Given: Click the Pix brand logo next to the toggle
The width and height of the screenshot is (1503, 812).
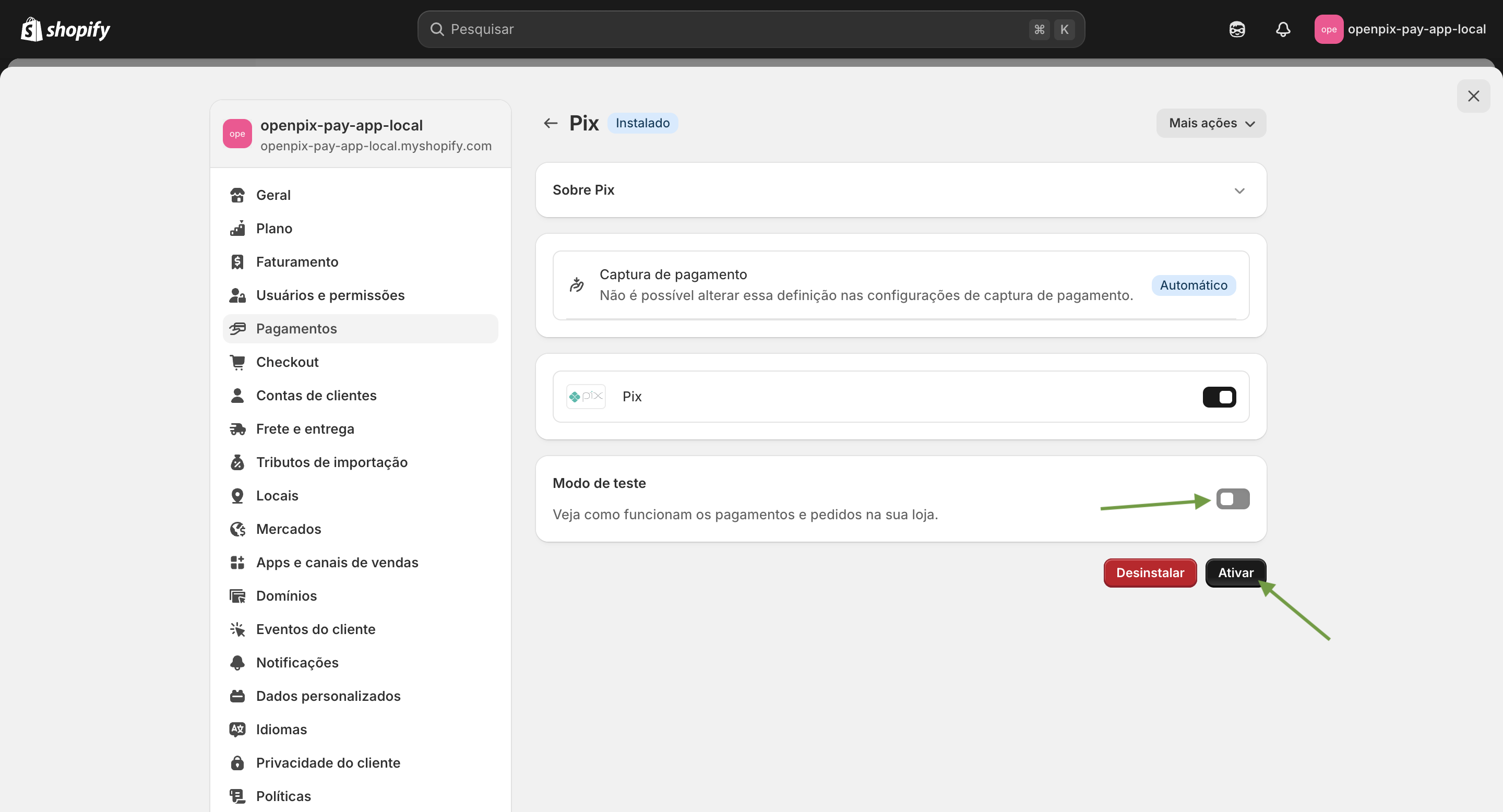Looking at the screenshot, I should click(x=585, y=396).
